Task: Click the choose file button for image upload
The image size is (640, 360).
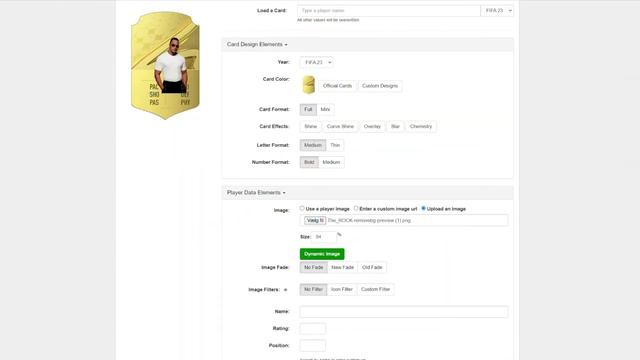Action: tap(315, 220)
